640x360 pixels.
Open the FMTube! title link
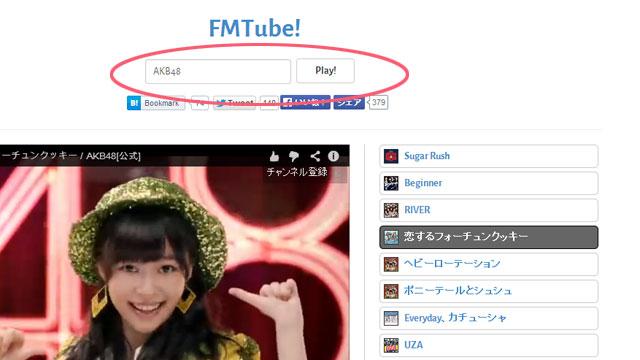[255, 28]
